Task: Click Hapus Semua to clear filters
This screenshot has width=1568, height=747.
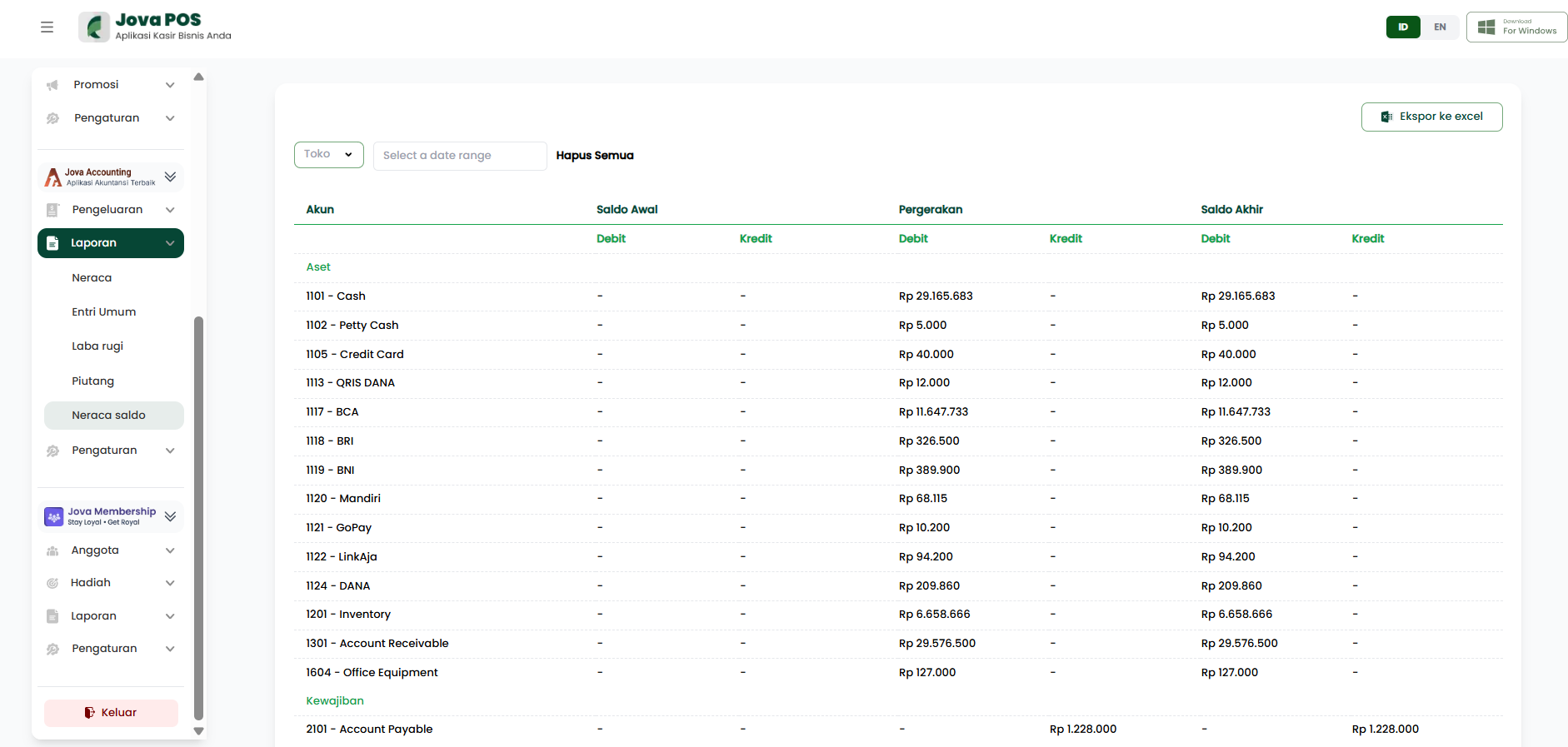Action: tap(595, 156)
